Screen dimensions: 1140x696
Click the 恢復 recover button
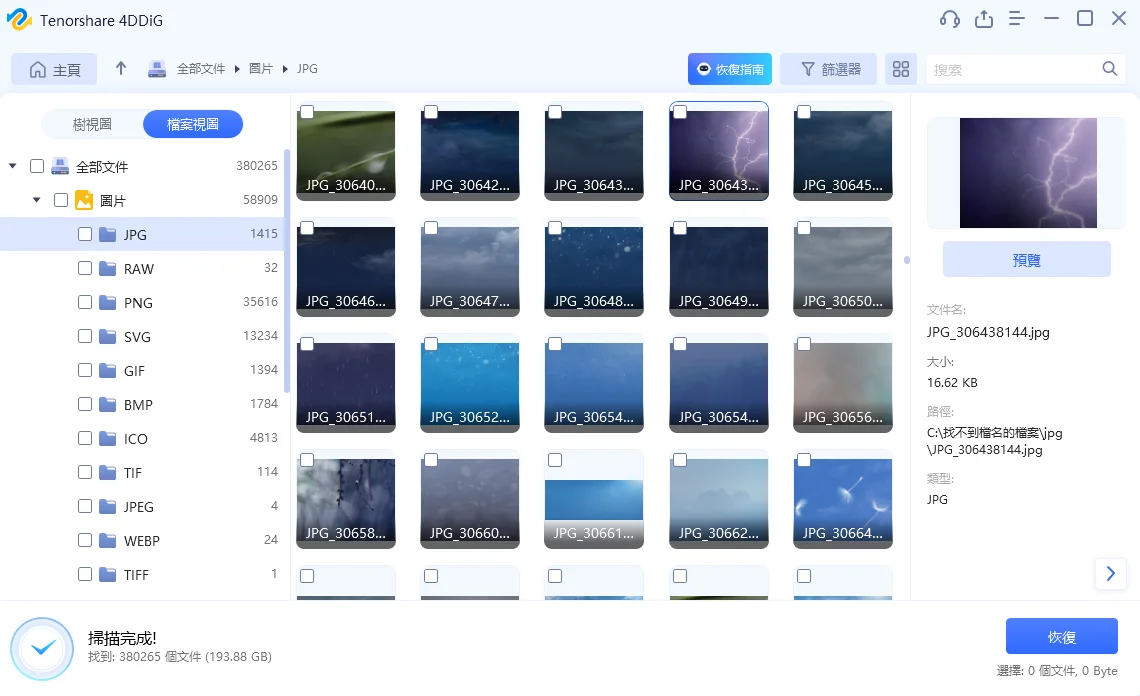click(x=1061, y=636)
